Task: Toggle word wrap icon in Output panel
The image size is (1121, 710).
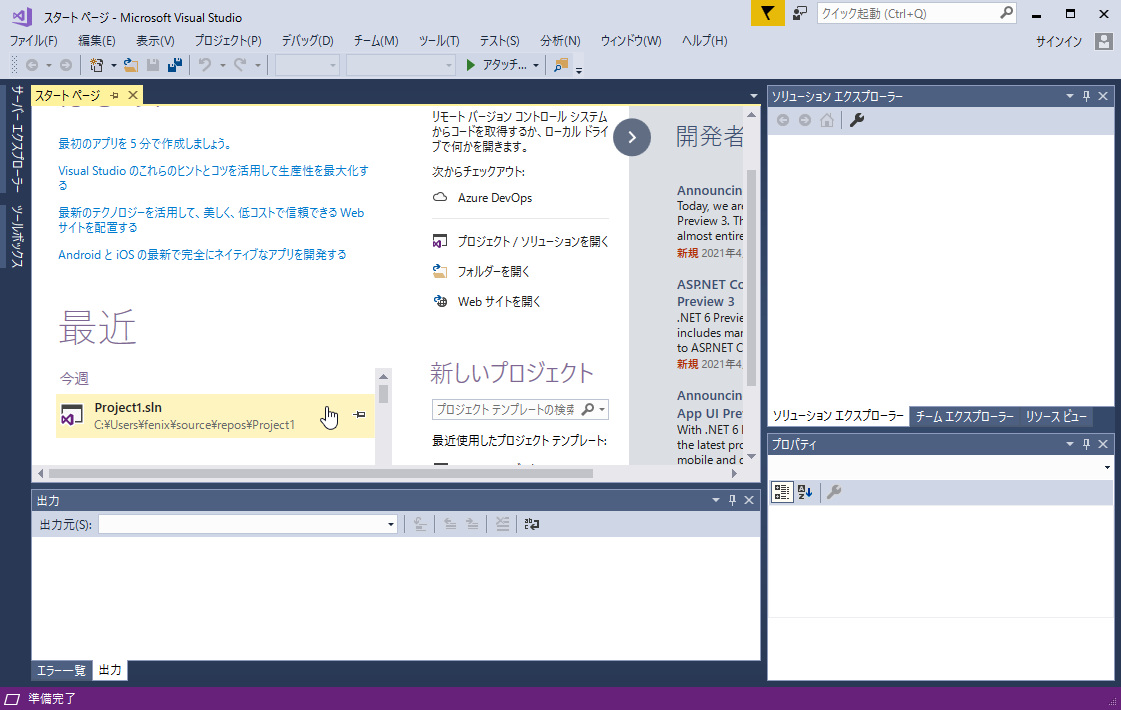Action: click(x=532, y=524)
